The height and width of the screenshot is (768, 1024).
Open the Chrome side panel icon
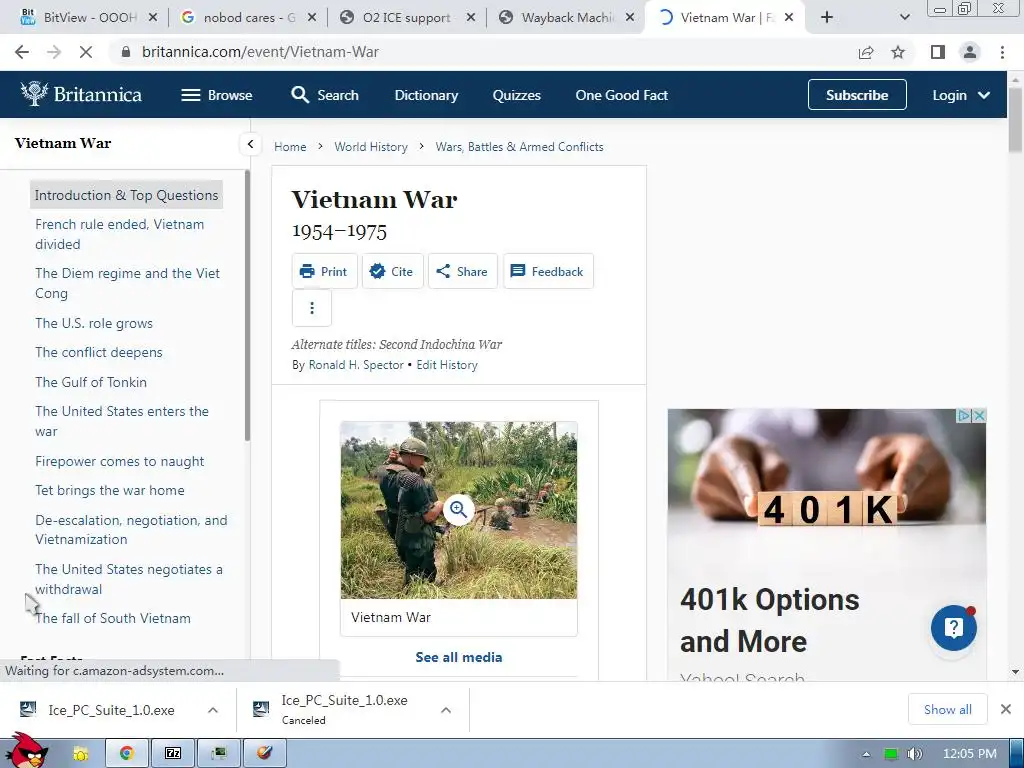pyautogui.click(x=938, y=52)
